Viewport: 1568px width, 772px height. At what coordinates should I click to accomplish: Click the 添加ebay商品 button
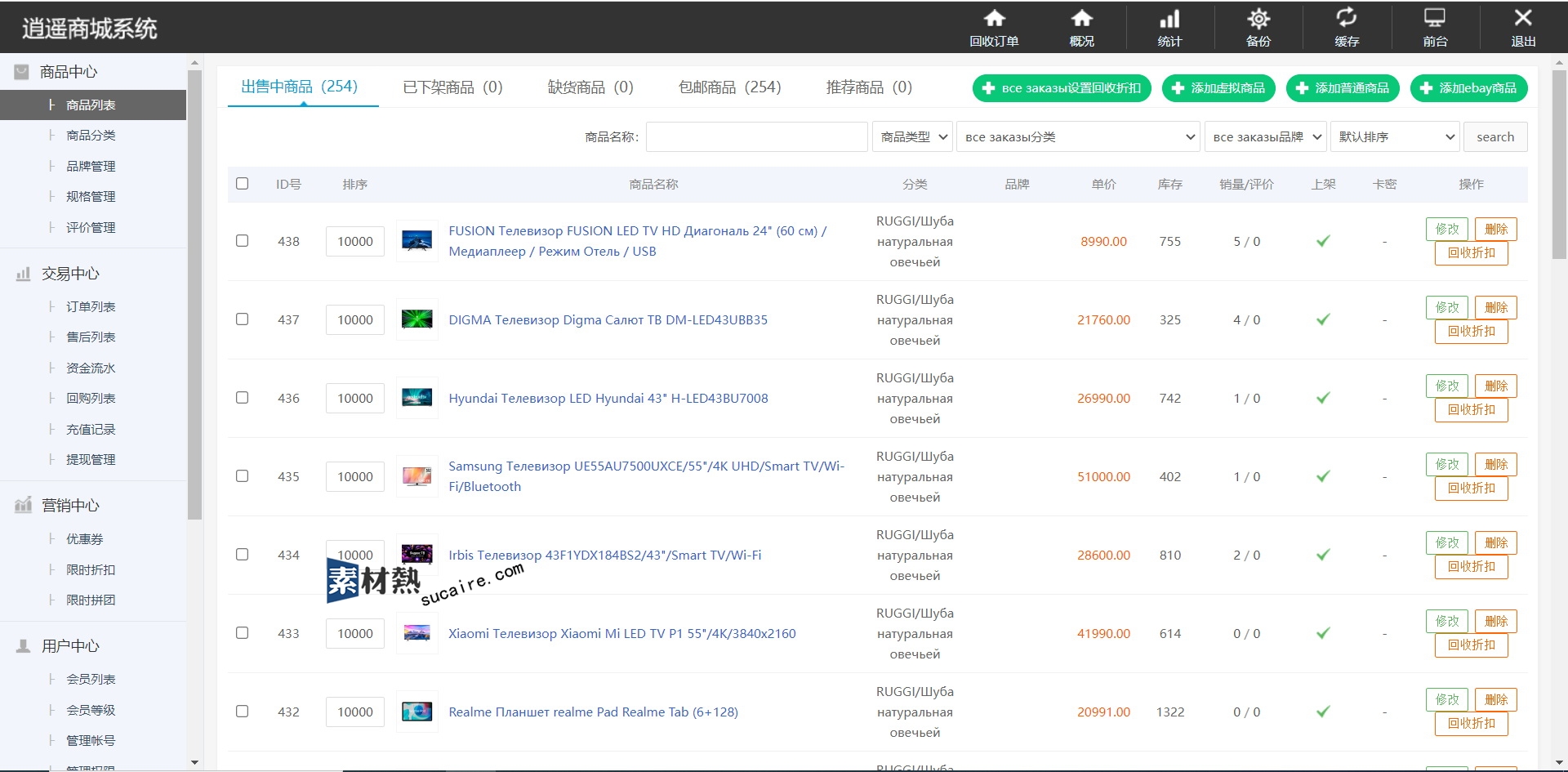(1468, 88)
